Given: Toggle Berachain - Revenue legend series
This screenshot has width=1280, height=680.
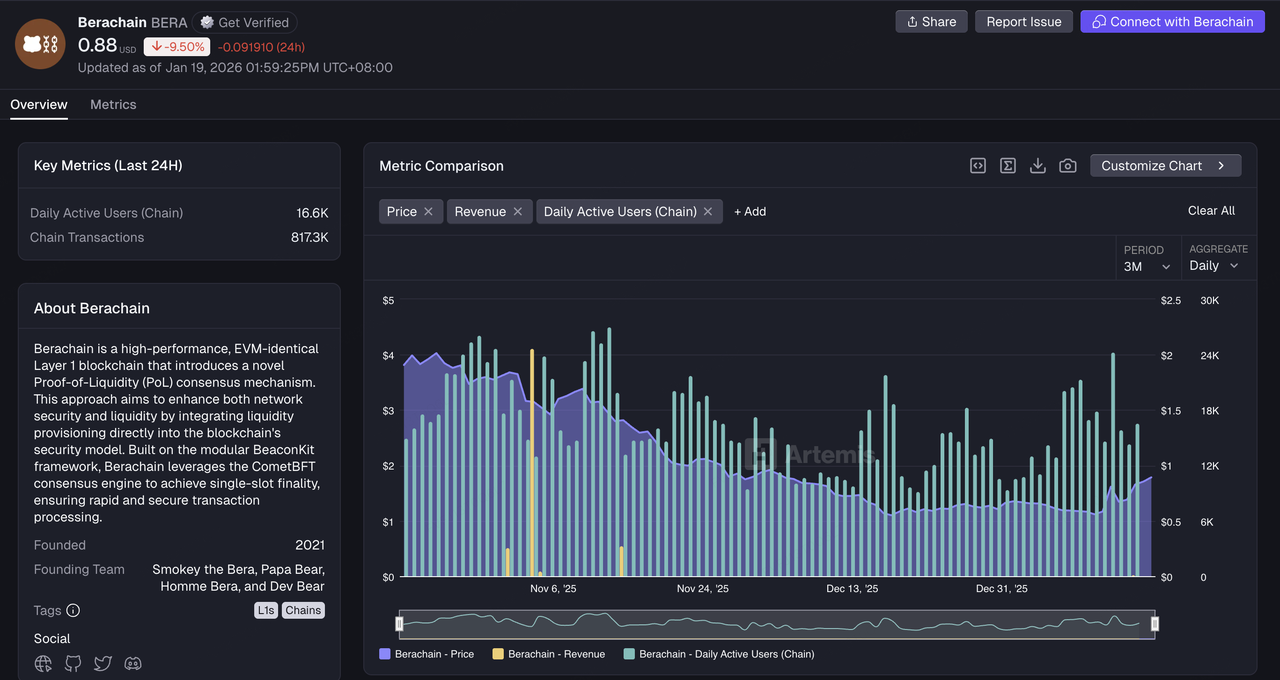Looking at the screenshot, I should coord(548,654).
